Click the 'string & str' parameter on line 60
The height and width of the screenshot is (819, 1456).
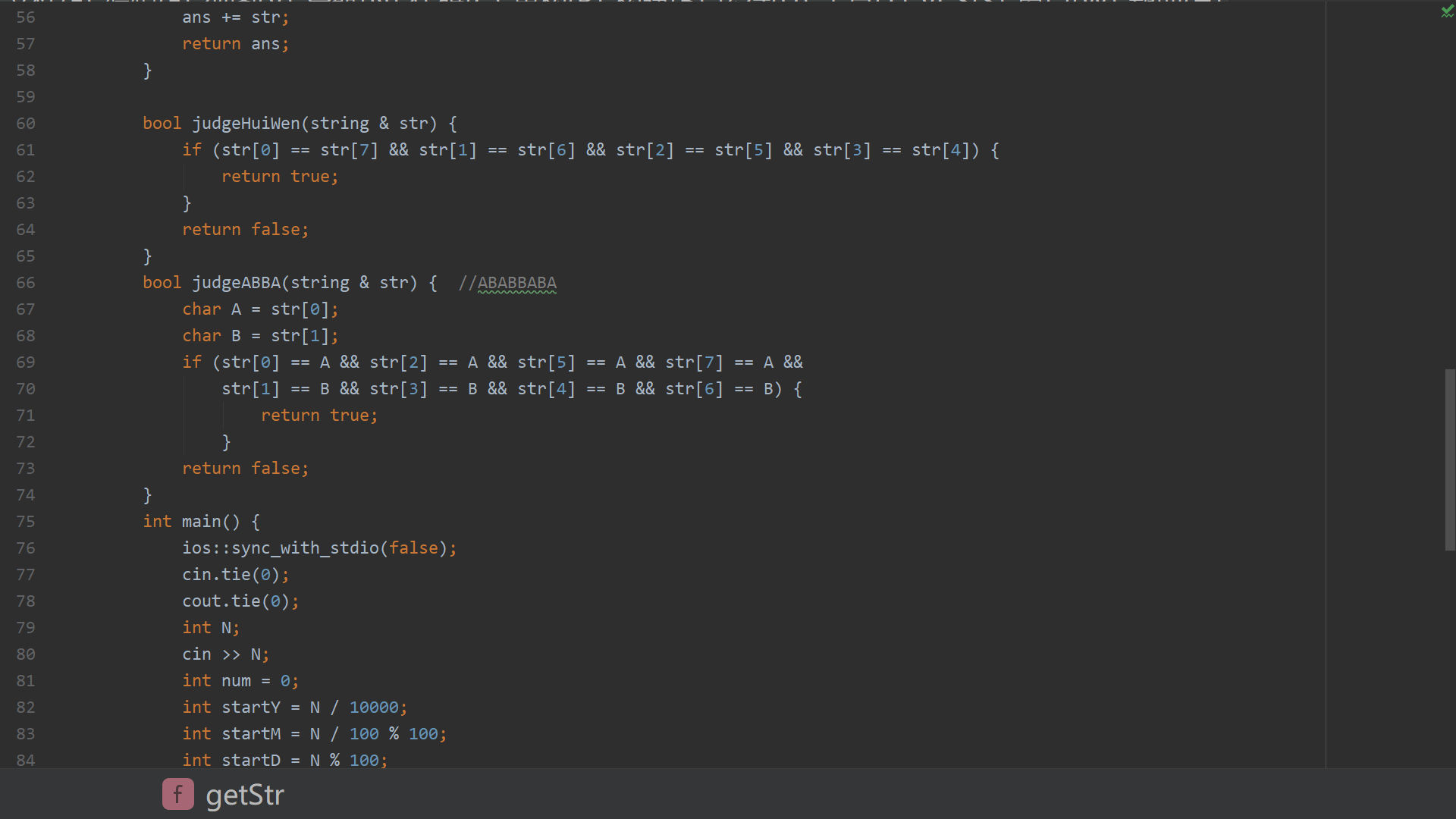point(369,124)
